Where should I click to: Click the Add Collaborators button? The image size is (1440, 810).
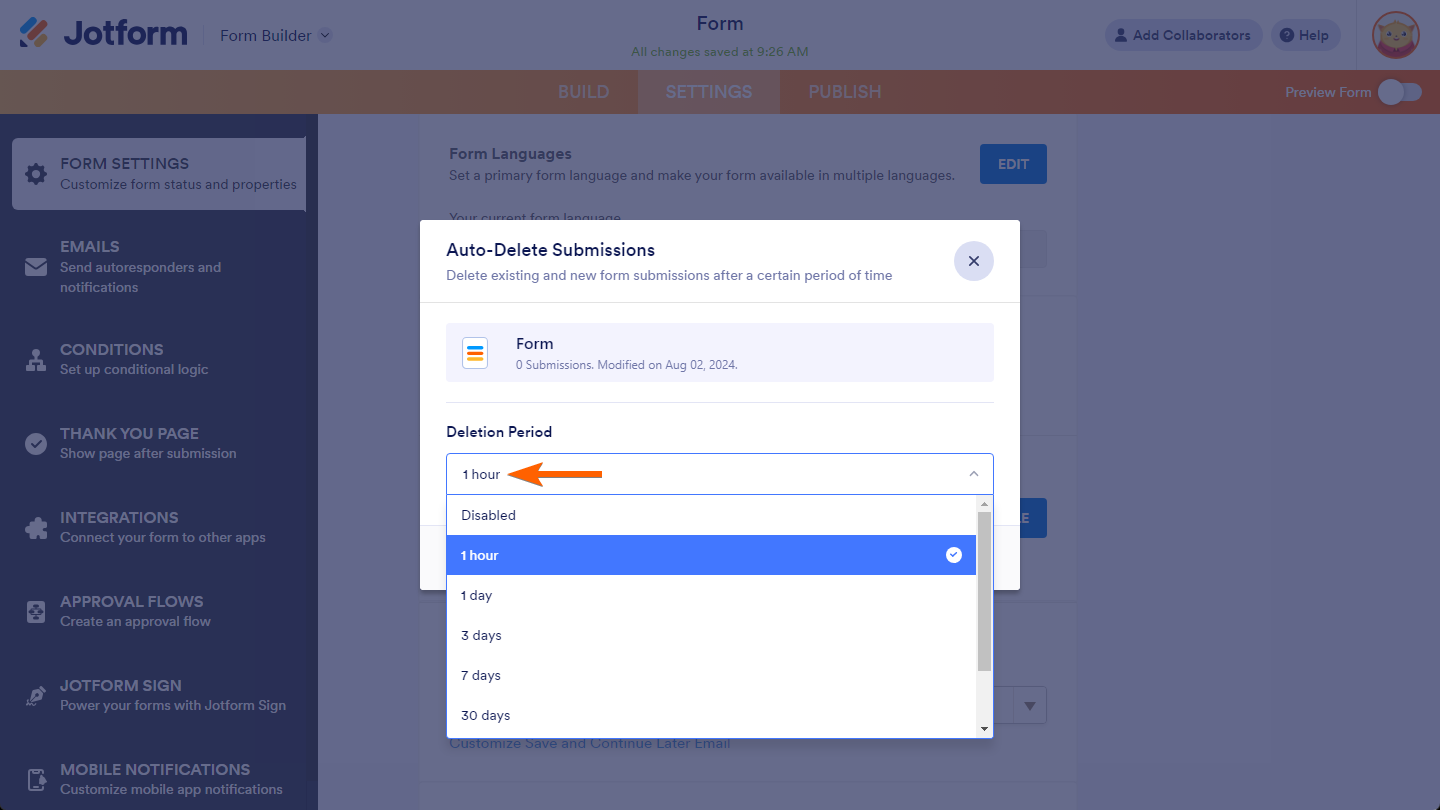pos(1183,35)
